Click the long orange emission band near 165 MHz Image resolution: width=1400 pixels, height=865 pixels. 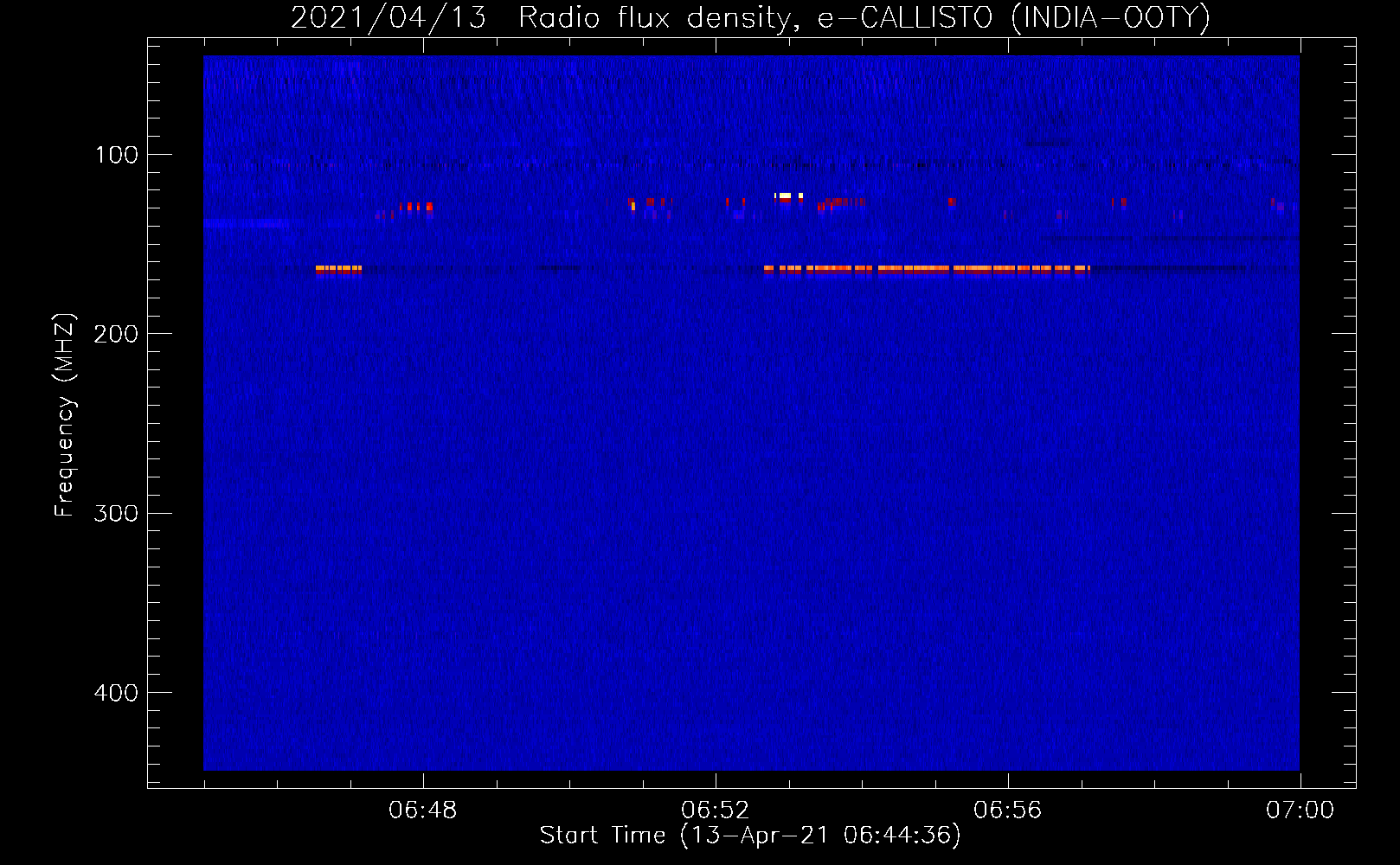click(x=927, y=270)
